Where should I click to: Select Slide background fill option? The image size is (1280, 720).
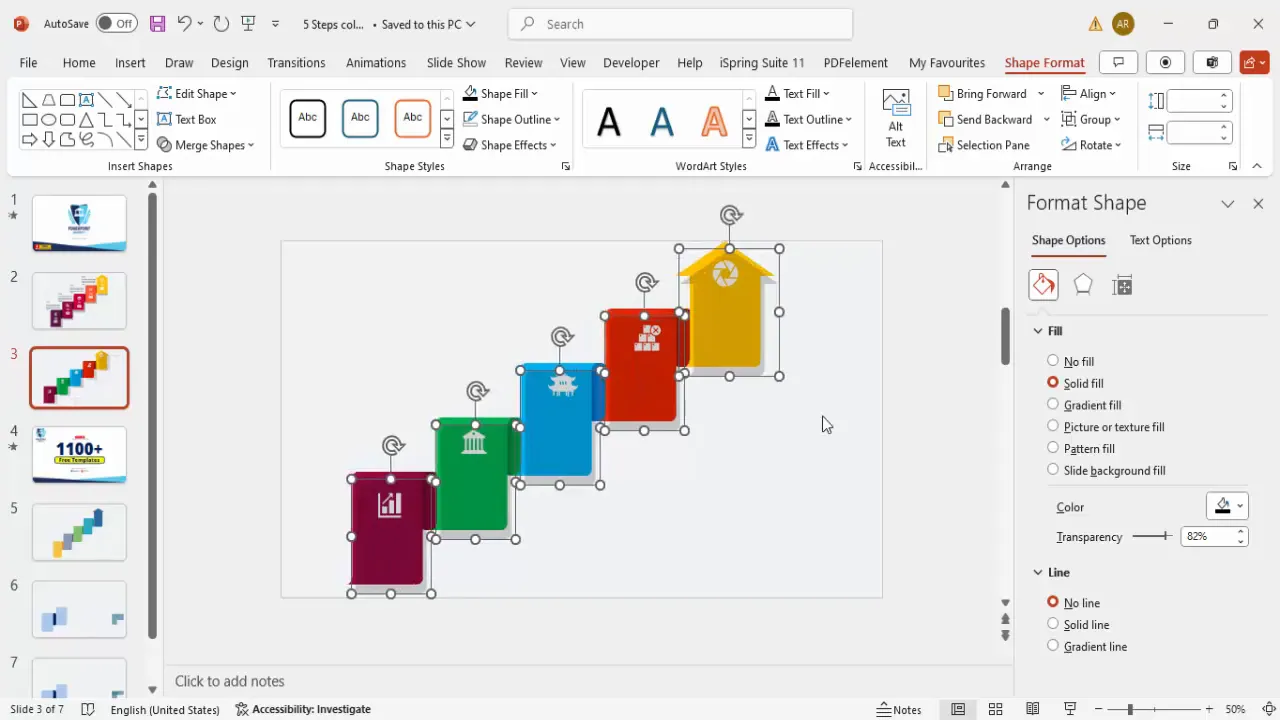point(1106,470)
